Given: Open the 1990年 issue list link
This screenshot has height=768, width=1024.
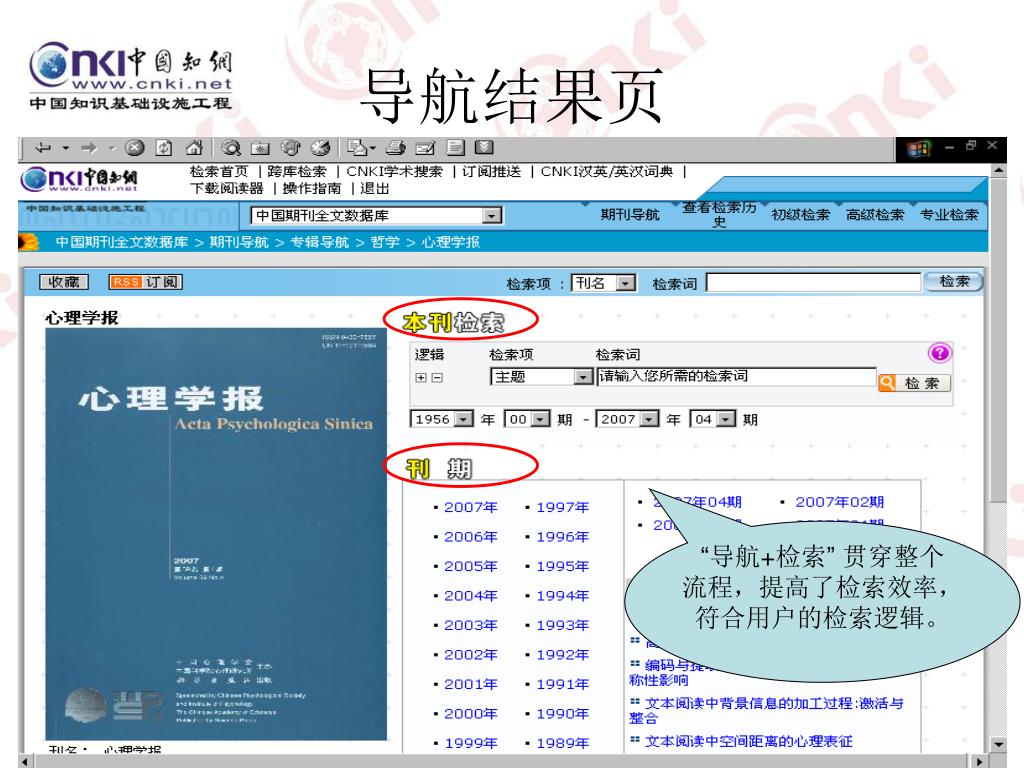Looking at the screenshot, I should [x=562, y=714].
